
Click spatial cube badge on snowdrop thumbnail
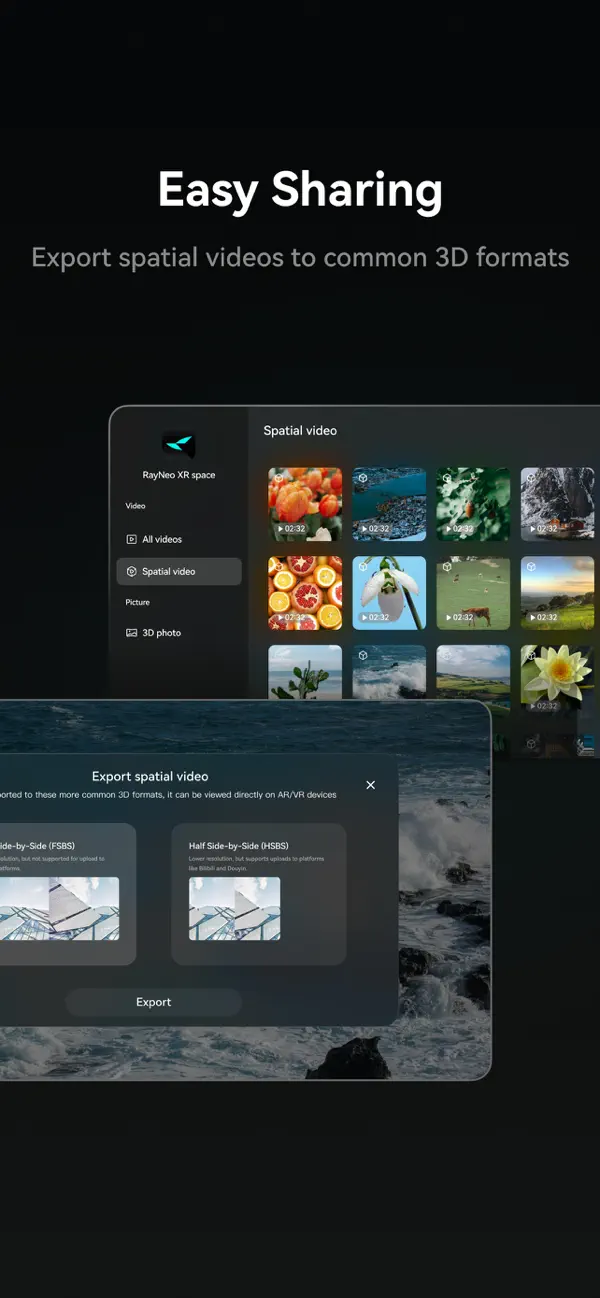click(363, 567)
